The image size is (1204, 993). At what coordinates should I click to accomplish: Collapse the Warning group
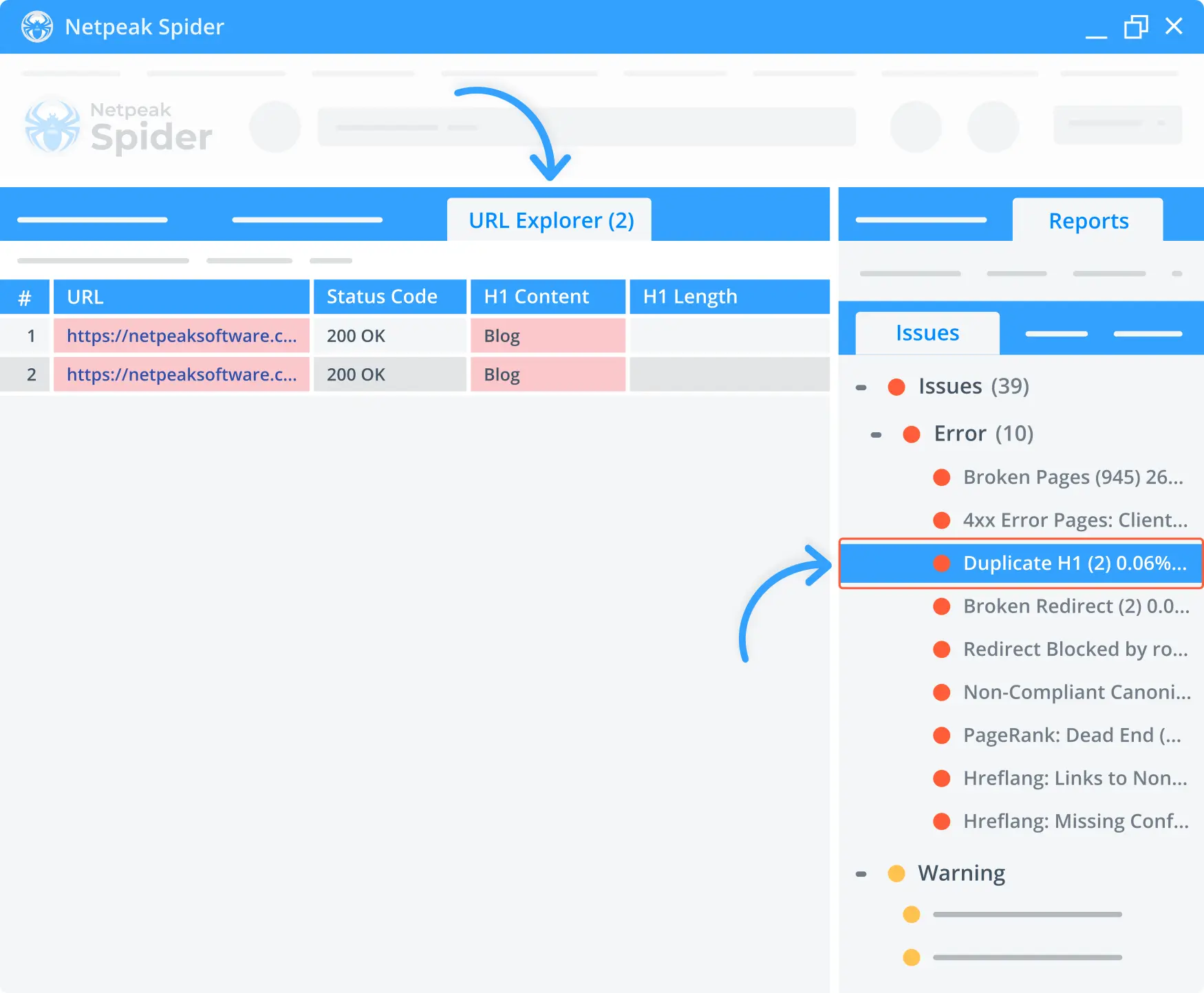point(861,874)
